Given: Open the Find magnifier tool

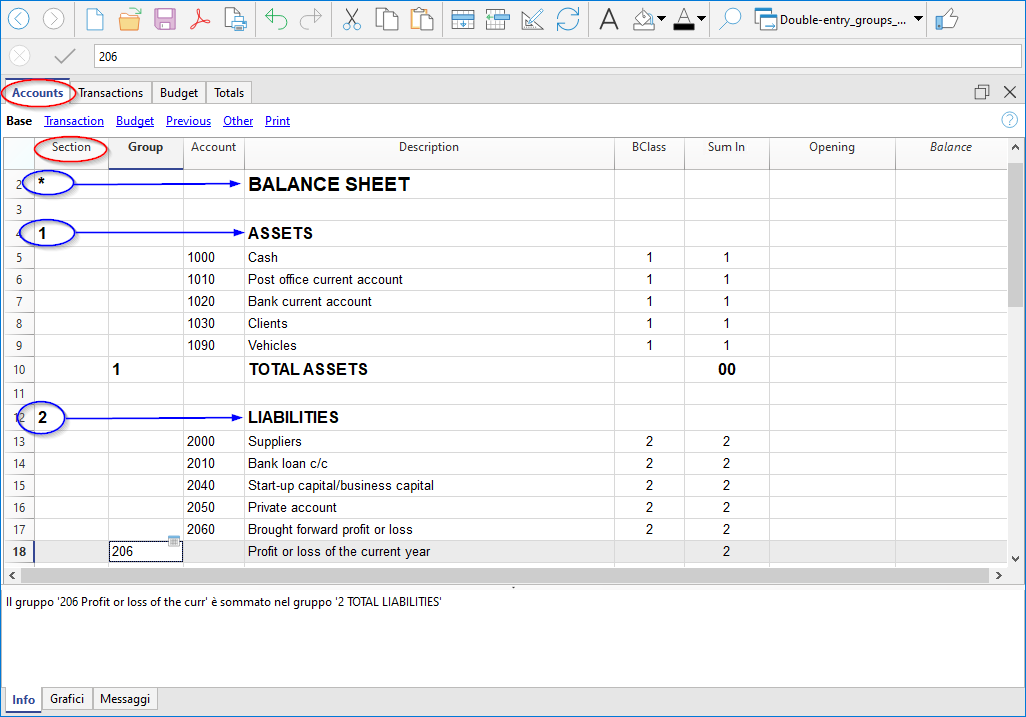Looking at the screenshot, I should point(730,19).
